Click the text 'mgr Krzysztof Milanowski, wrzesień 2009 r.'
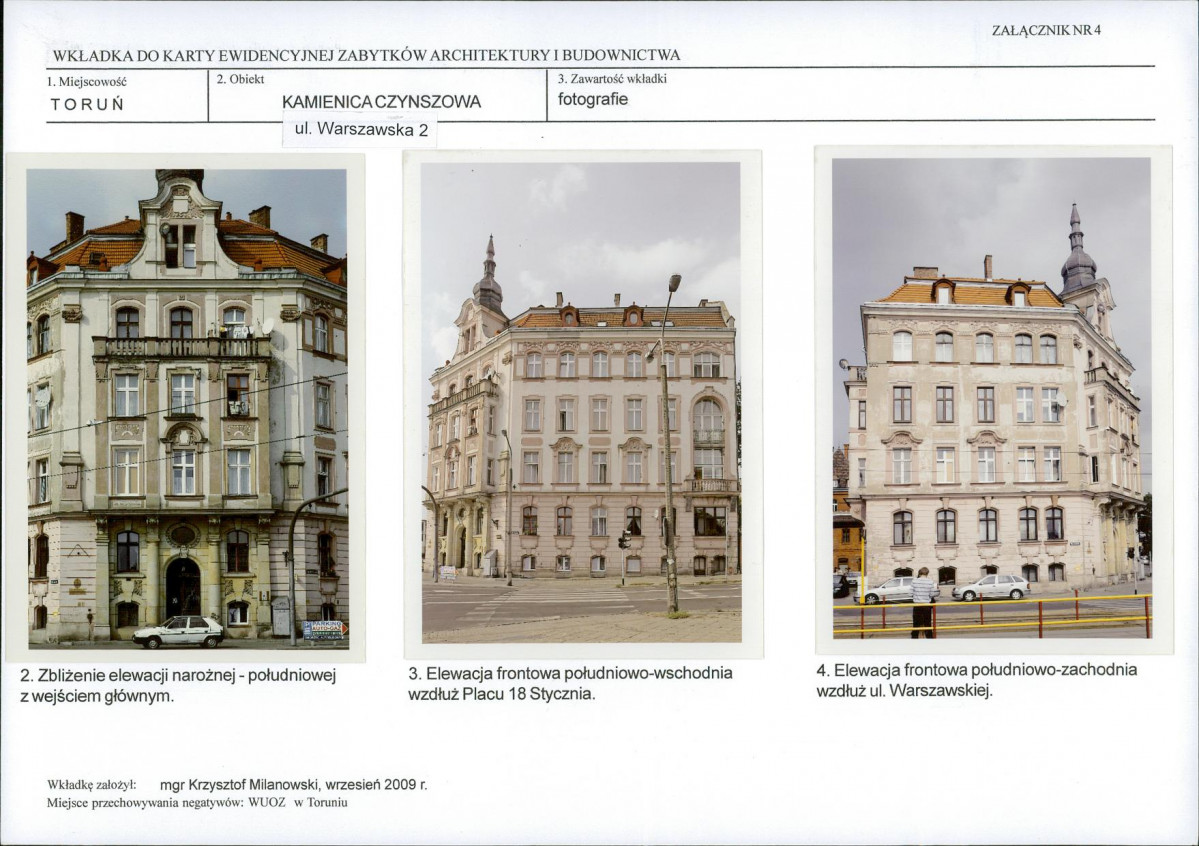Image resolution: width=1199 pixels, height=846 pixels. pyautogui.click(x=294, y=785)
